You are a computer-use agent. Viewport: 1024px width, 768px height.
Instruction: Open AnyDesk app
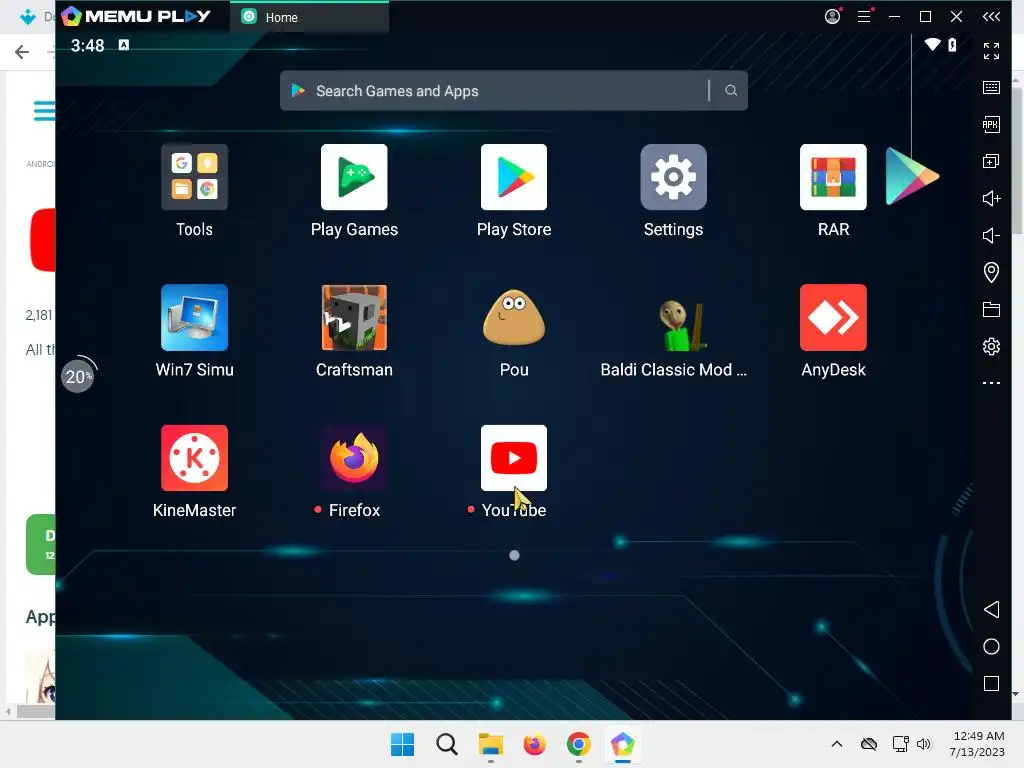tap(833, 317)
